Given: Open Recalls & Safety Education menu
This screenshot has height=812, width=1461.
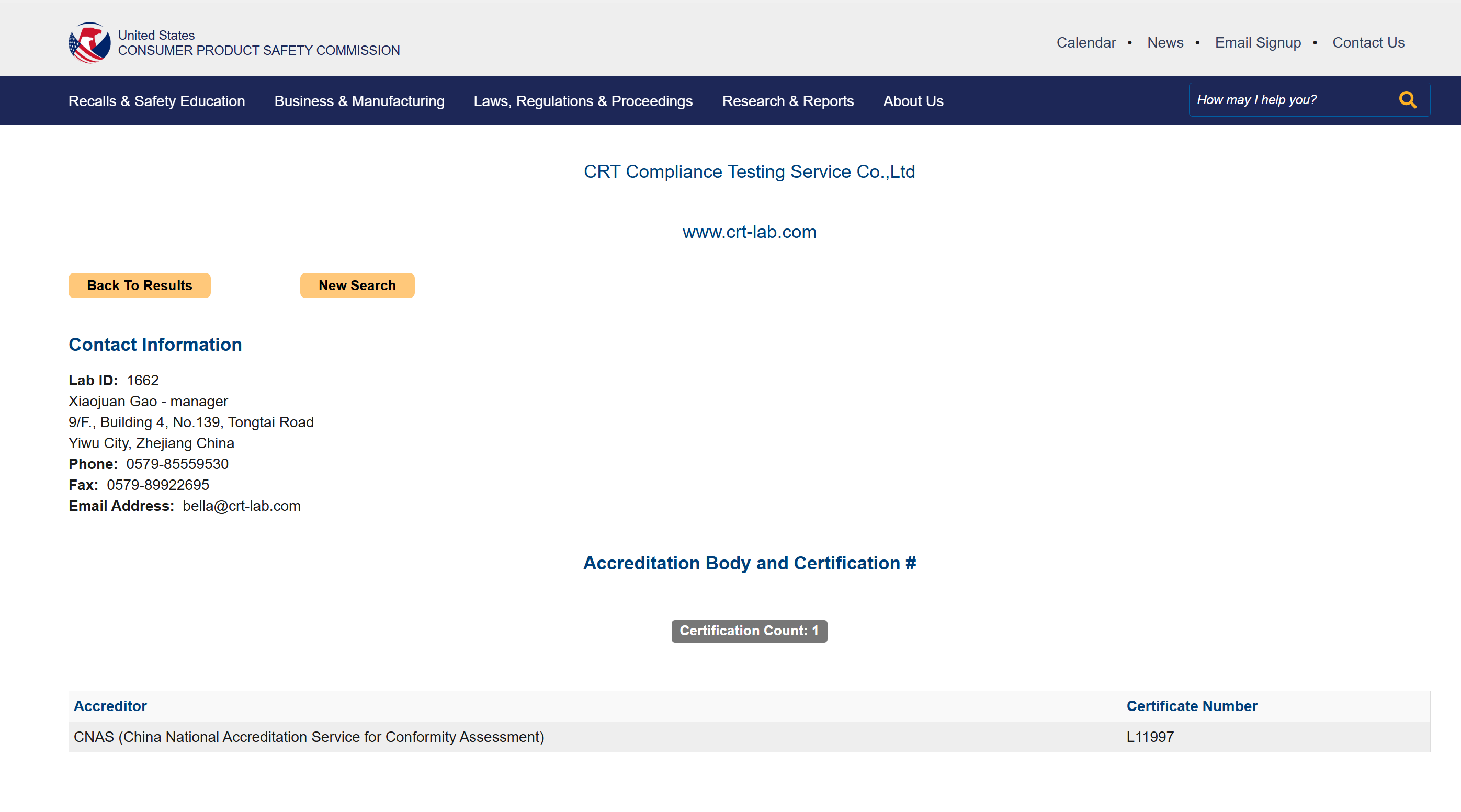Looking at the screenshot, I should point(156,101).
